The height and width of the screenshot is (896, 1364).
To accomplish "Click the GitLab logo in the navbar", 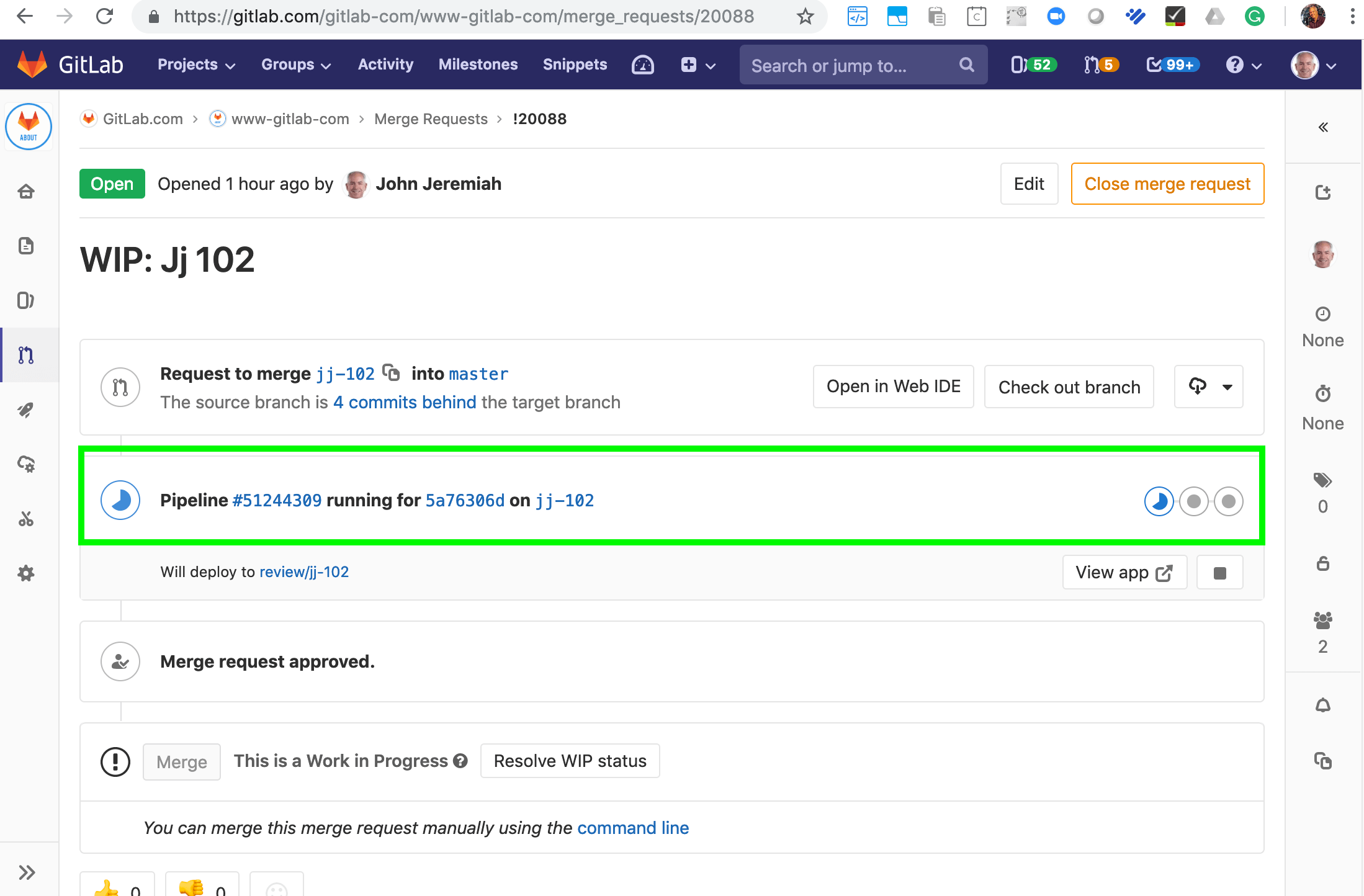I will [70, 65].
